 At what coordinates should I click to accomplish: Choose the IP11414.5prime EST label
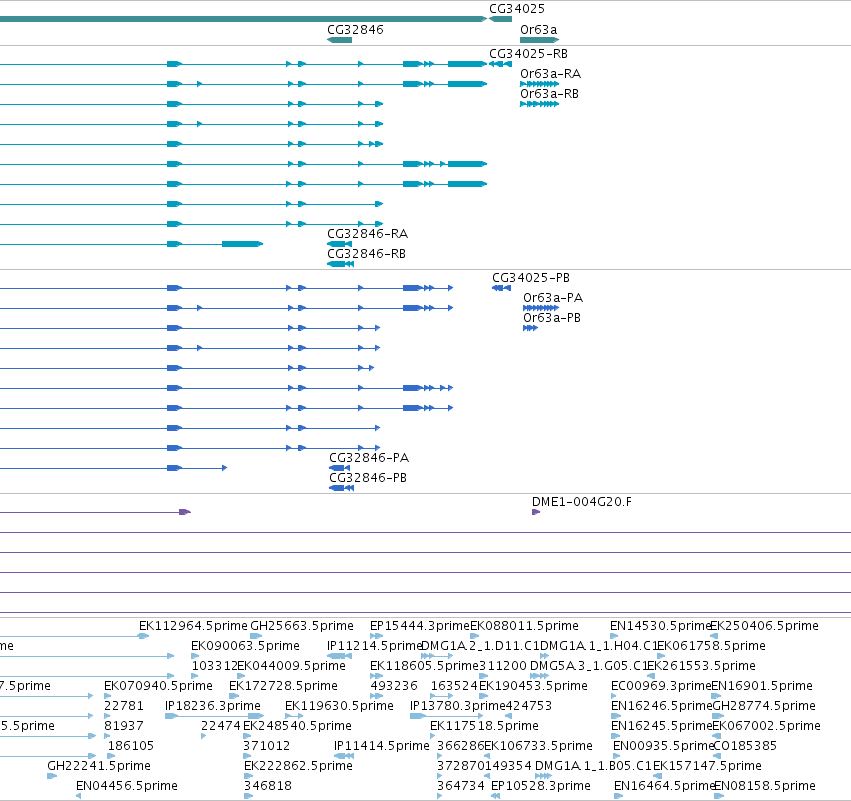coord(382,746)
